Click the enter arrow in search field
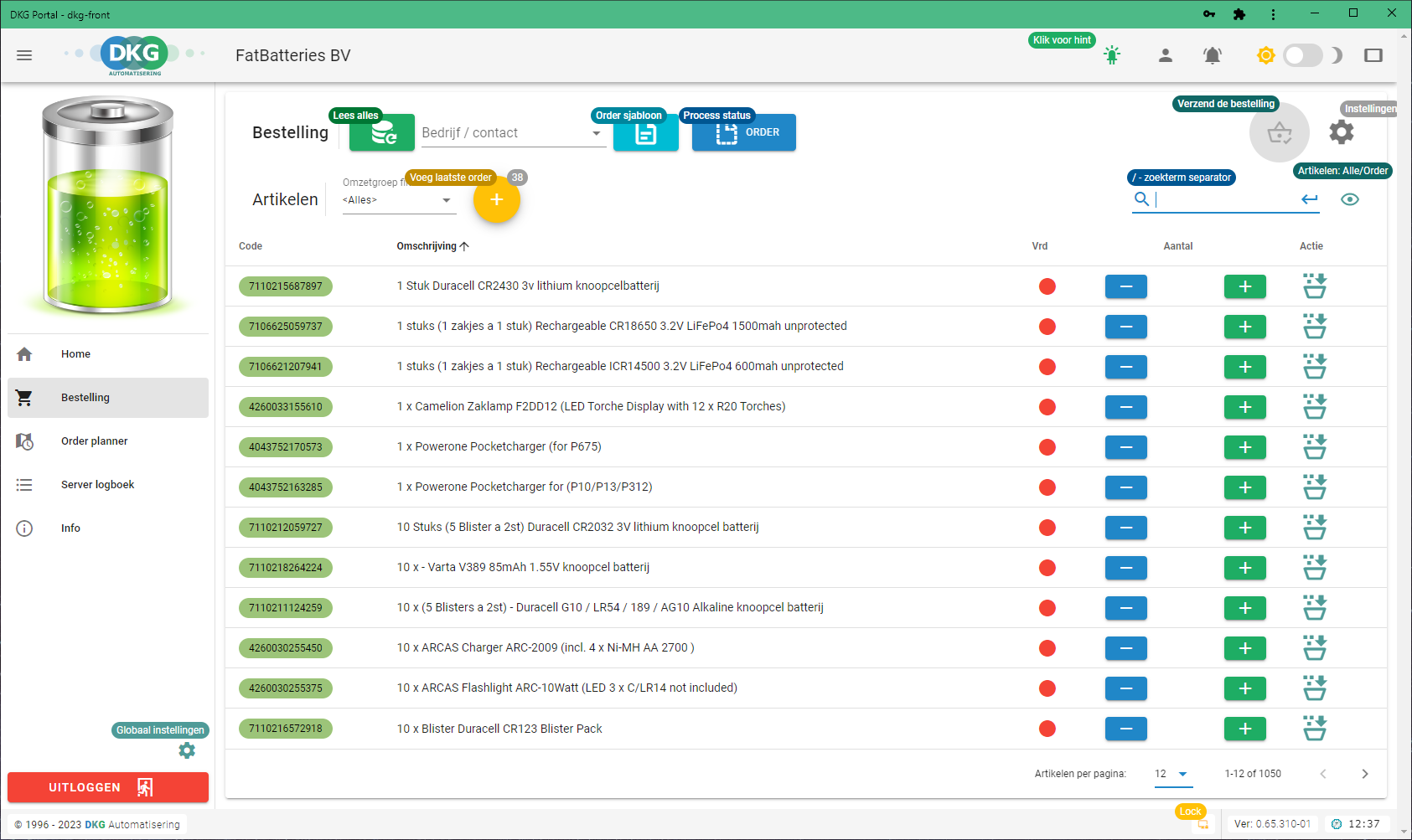The height and width of the screenshot is (840, 1412). click(1310, 199)
